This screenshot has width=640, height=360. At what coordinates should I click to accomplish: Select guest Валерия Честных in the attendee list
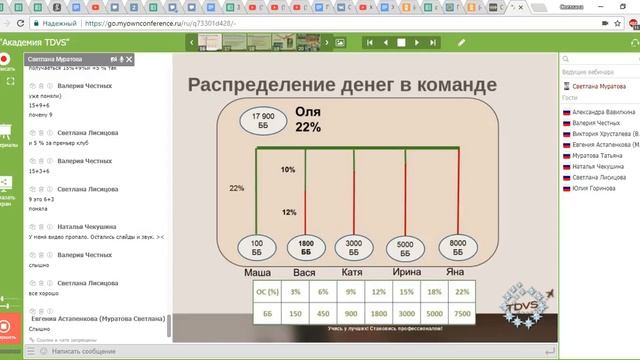pyautogui.click(x=596, y=123)
